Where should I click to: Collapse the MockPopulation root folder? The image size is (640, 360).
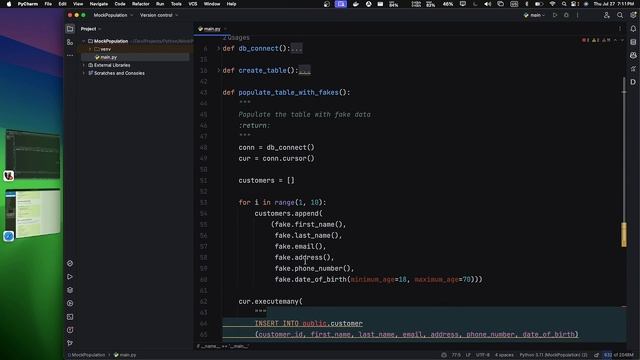[x=84, y=41]
